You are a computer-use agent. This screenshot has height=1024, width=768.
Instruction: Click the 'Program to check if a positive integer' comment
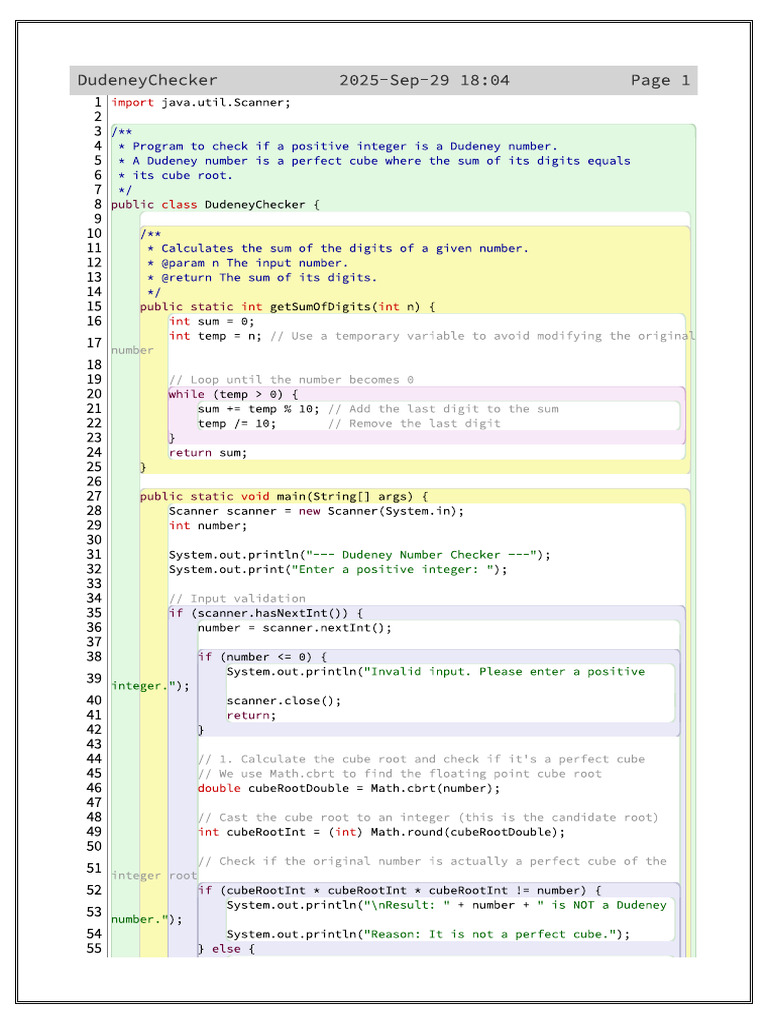pyautogui.click(x=338, y=146)
